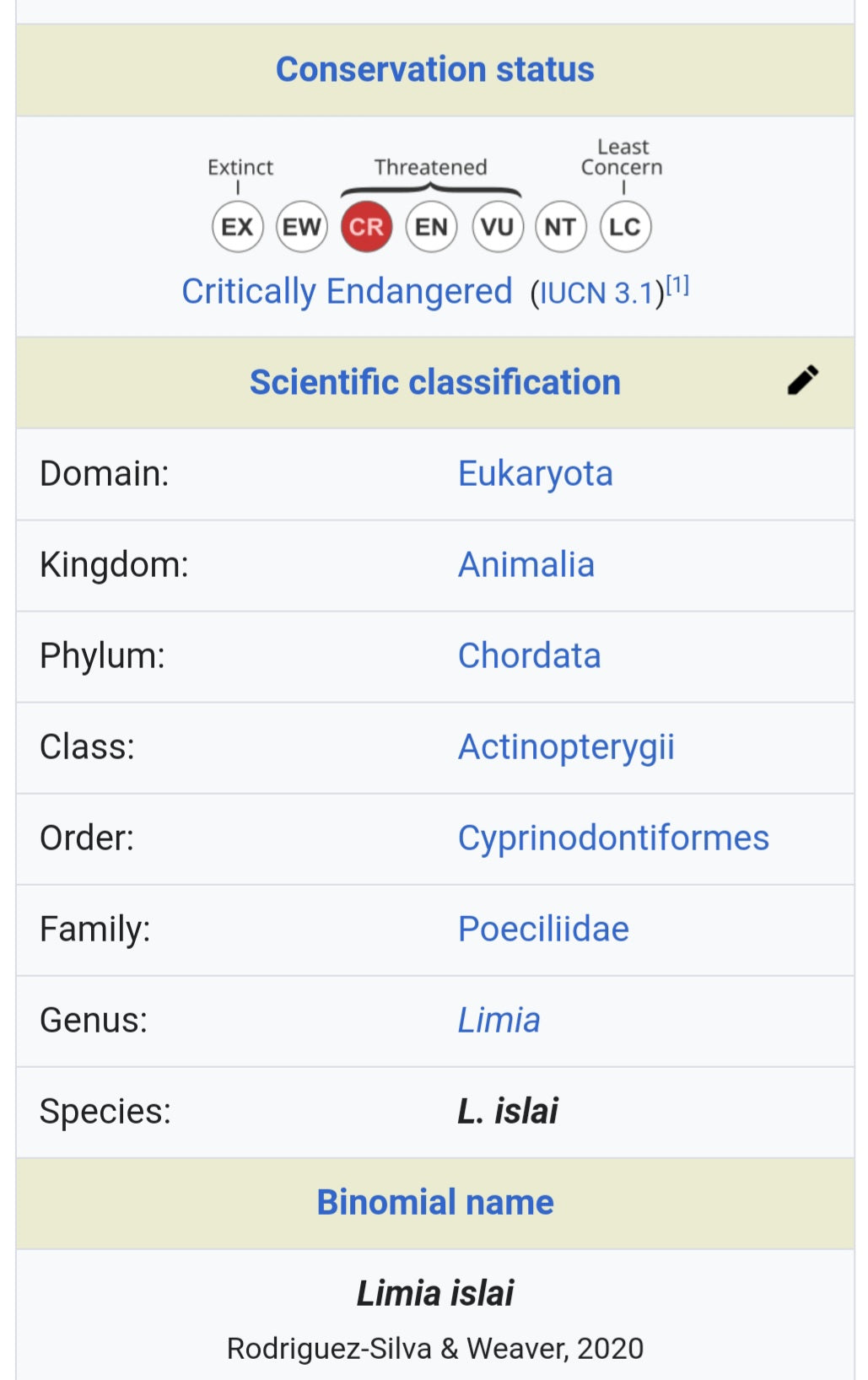Click the VU vulnerable status circle
This screenshot has height=1380, width=868.
click(x=497, y=227)
